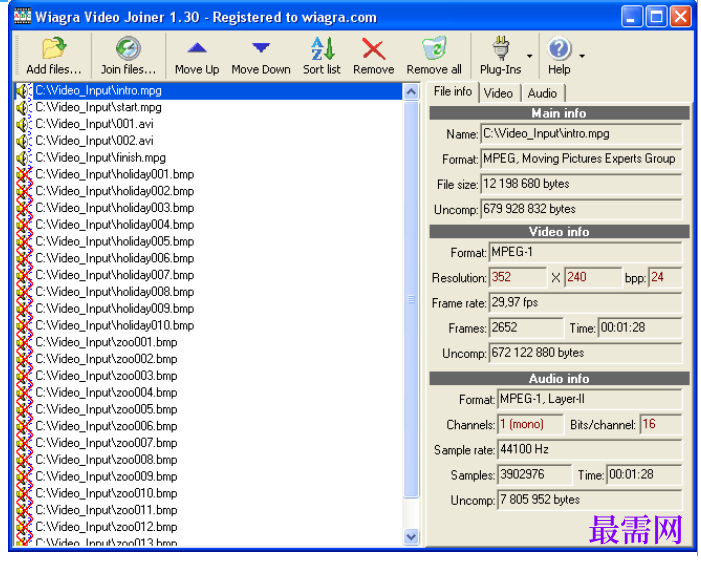Screen dimensions: 701x561
Task: Switch to the File info tab
Action: click(452, 92)
